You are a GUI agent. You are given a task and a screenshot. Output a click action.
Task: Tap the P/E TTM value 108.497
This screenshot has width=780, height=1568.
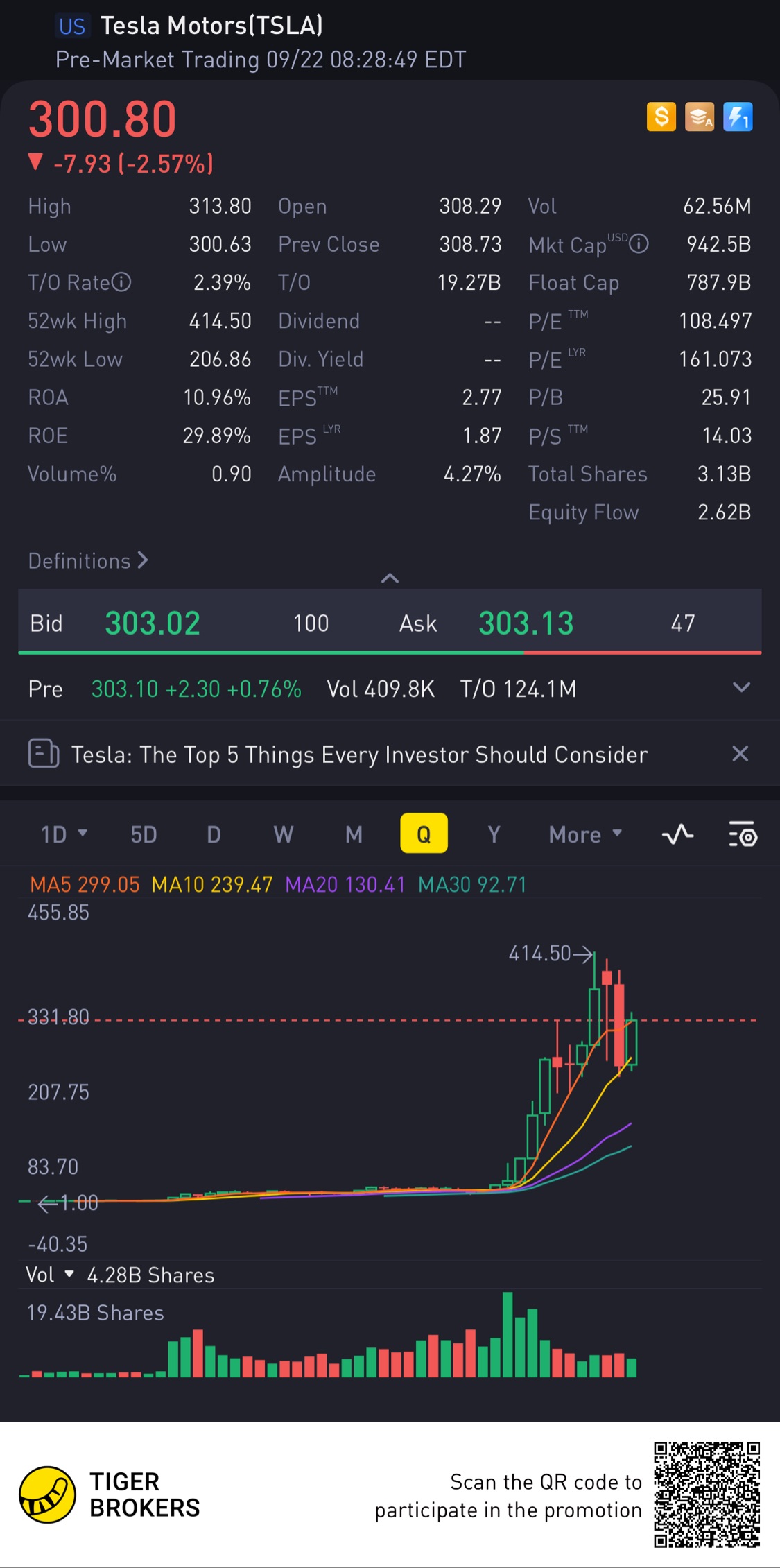coord(715,320)
